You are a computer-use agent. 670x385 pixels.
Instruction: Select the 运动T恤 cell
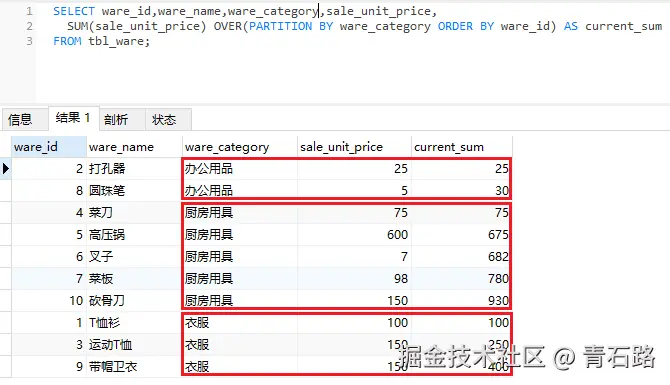click(x=135, y=344)
